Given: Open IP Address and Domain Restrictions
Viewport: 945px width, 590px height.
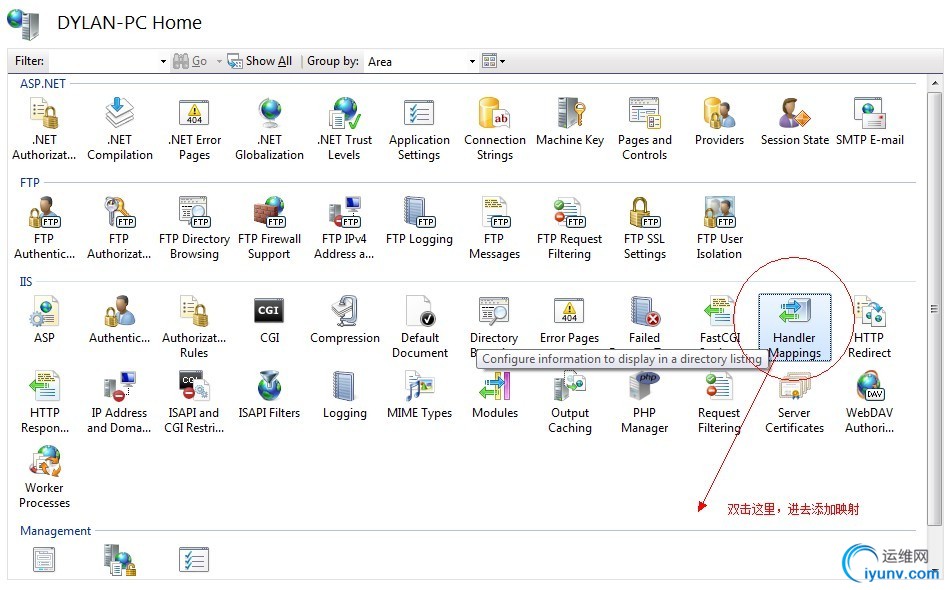Looking at the screenshot, I should 119,402.
